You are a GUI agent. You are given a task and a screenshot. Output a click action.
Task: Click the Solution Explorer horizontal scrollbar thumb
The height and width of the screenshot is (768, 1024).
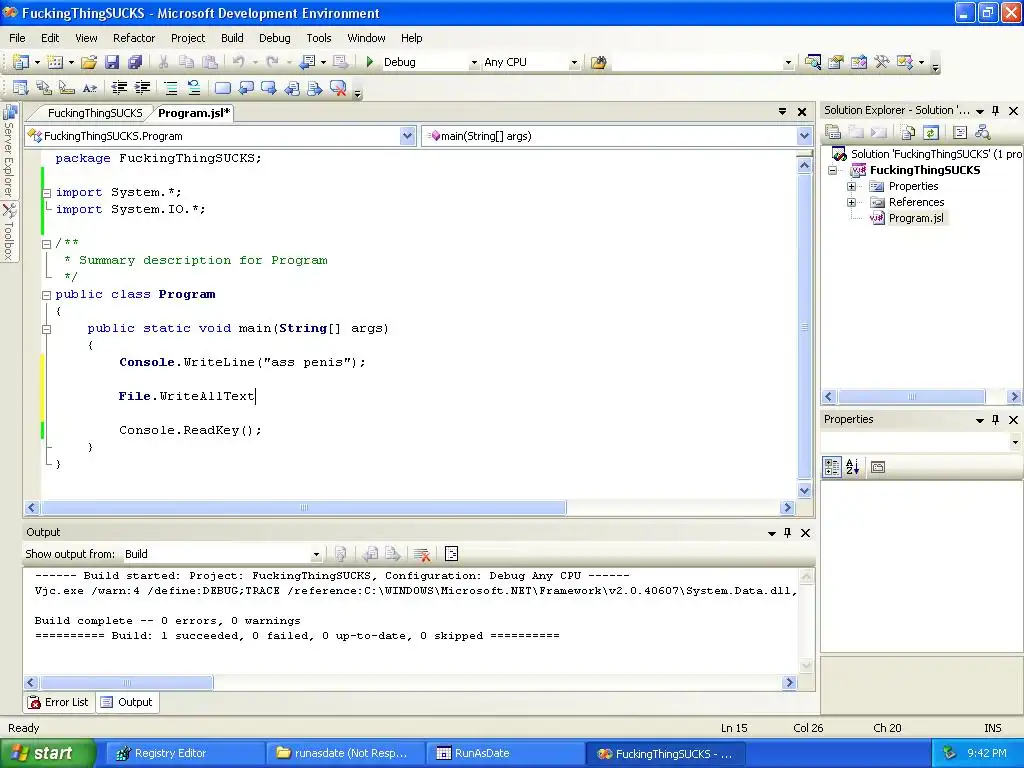click(x=912, y=396)
